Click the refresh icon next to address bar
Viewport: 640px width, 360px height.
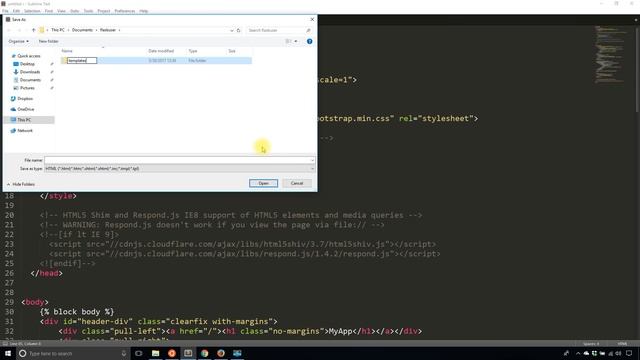pos(239,30)
